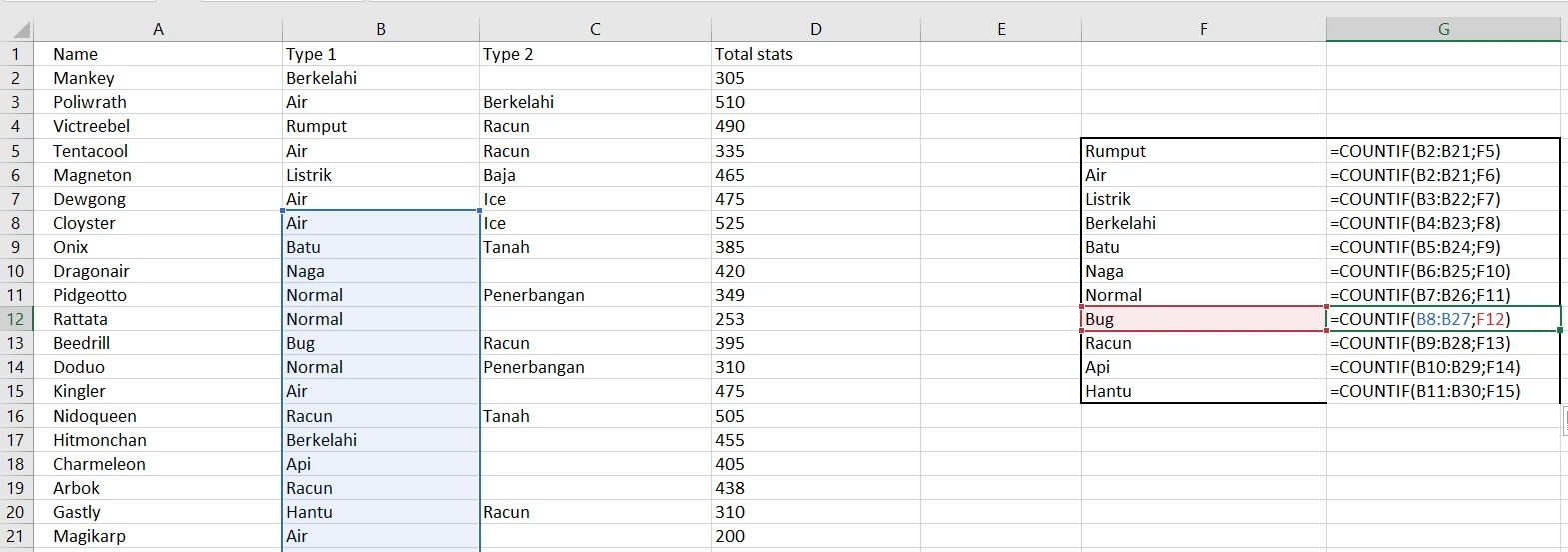
Task: Select column G header
Action: click(x=1443, y=29)
